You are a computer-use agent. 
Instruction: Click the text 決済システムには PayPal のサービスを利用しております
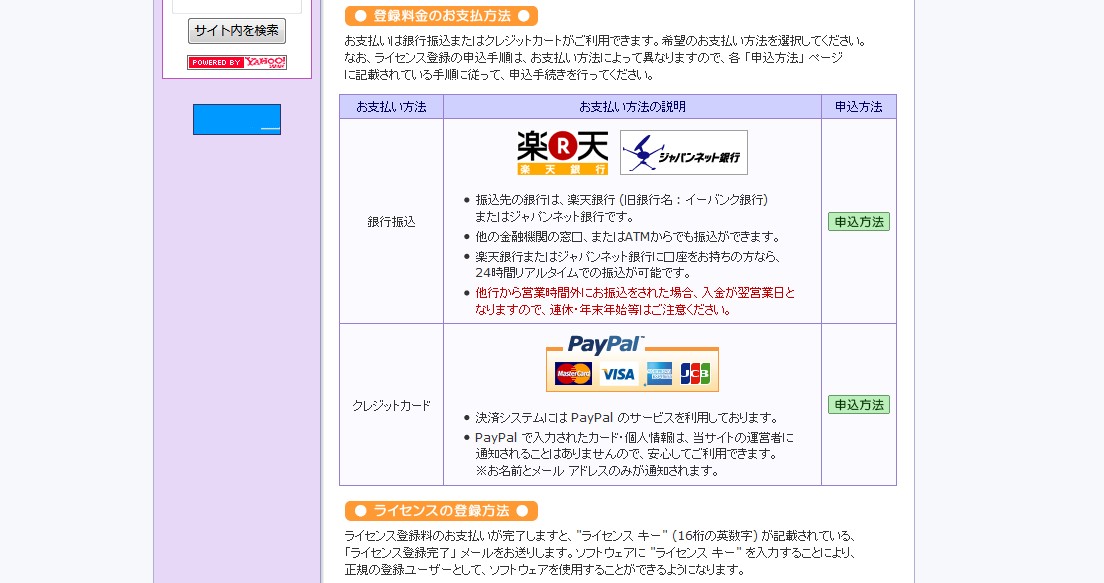click(626, 418)
